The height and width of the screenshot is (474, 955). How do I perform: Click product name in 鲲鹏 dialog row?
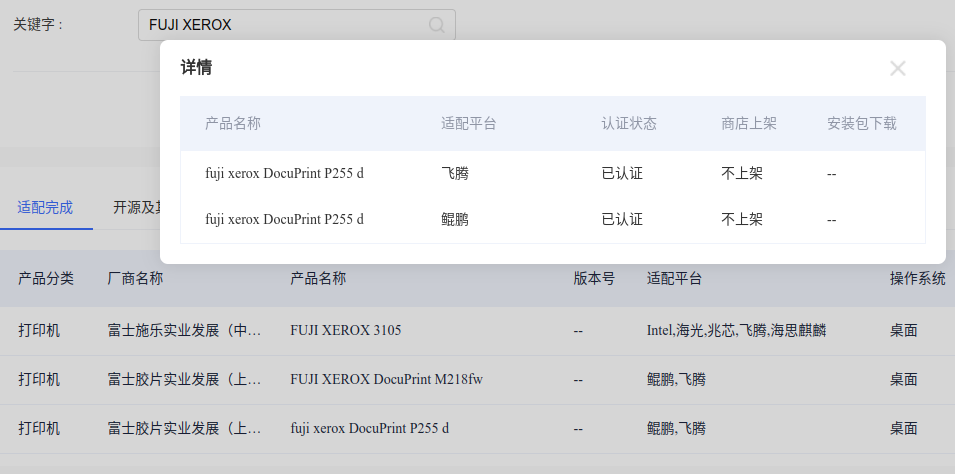284,219
